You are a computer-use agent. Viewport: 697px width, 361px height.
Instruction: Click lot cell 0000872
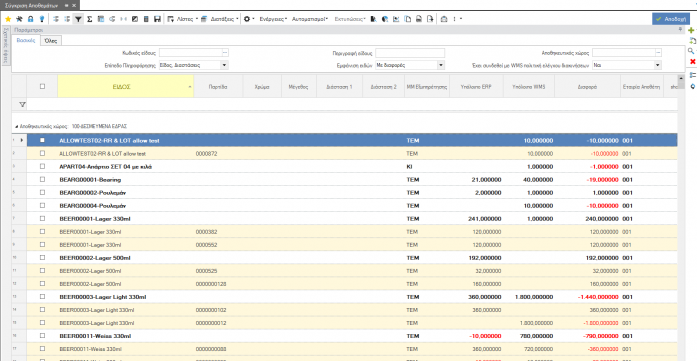[x=206, y=153]
